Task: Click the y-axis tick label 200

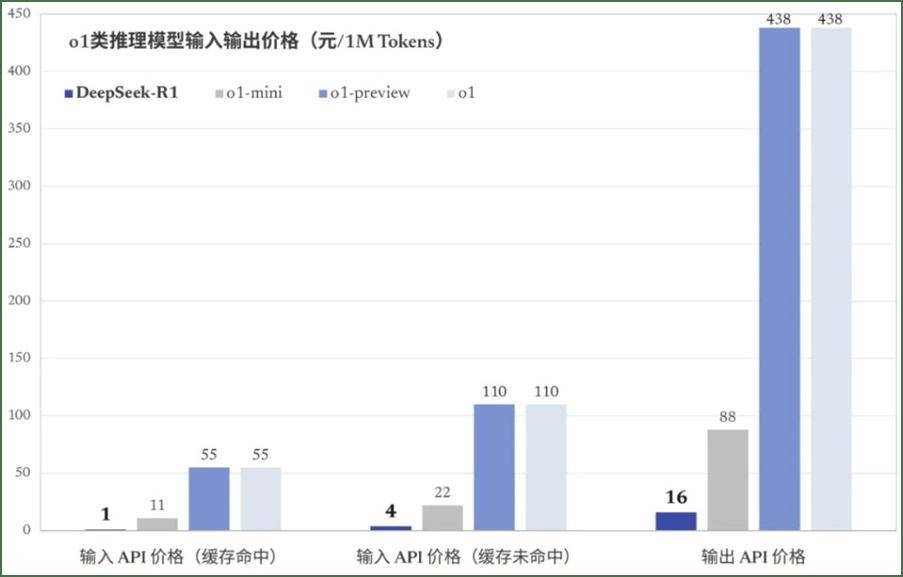Action: coord(19,301)
